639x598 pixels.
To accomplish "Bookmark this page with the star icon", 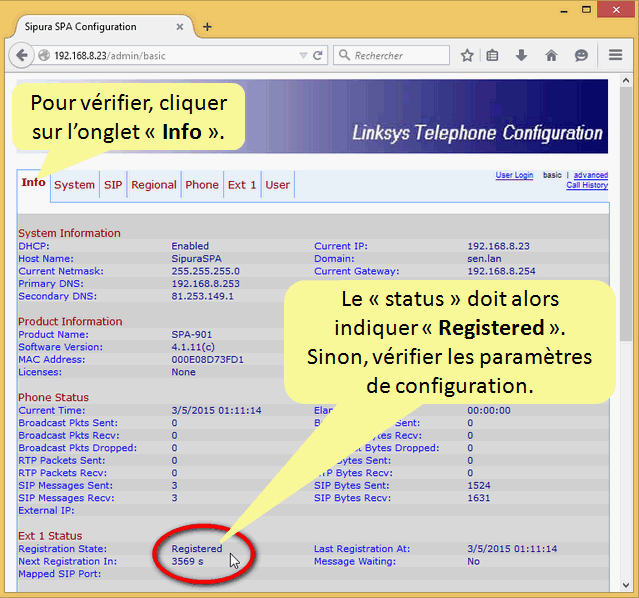I will click(467, 55).
